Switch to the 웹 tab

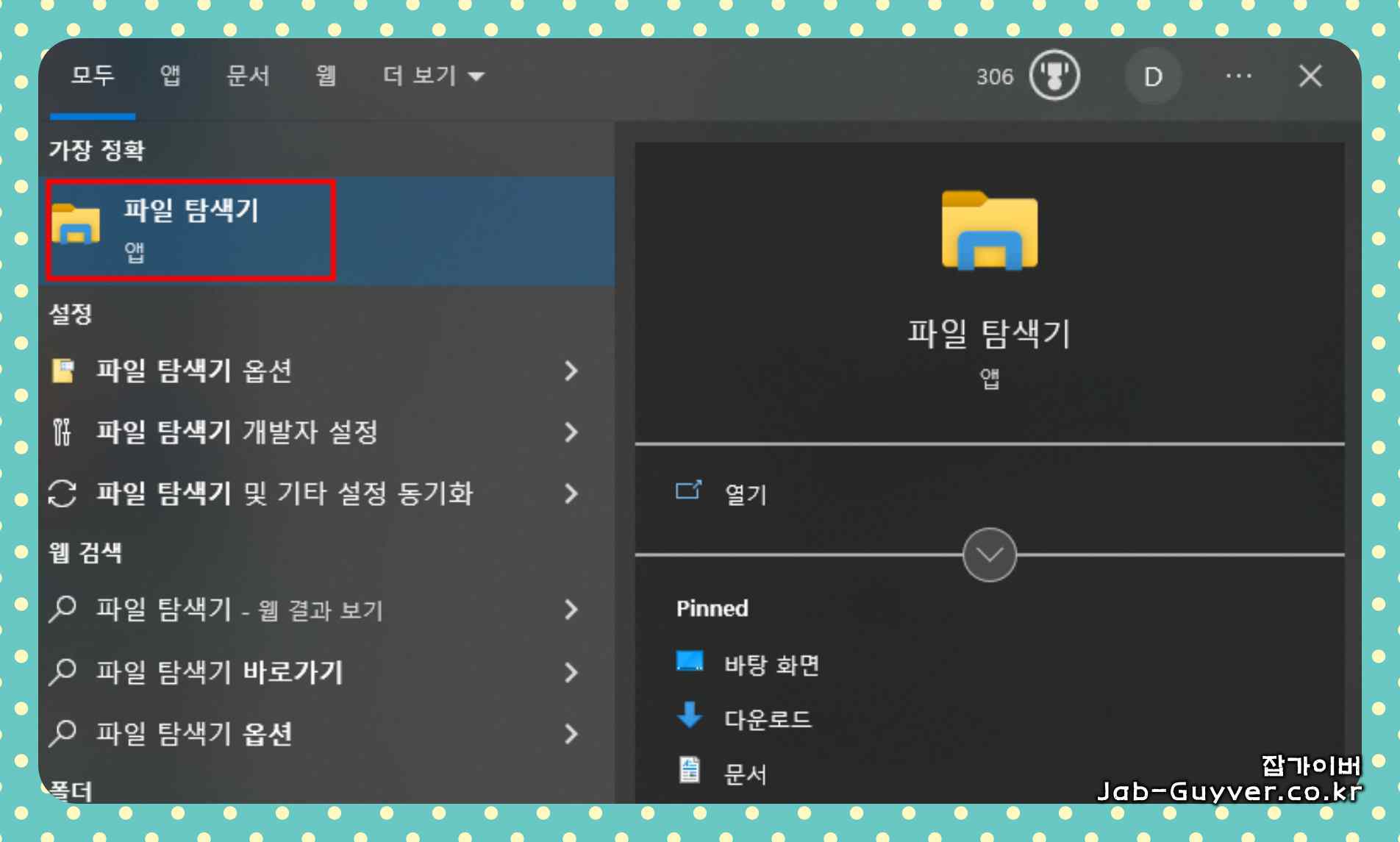(326, 75)
